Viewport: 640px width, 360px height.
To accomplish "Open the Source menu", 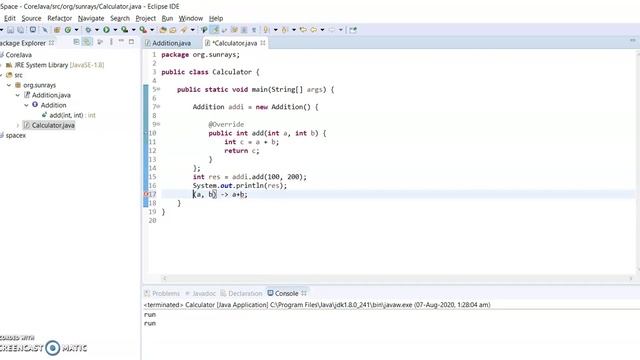I will pos(31,18).
